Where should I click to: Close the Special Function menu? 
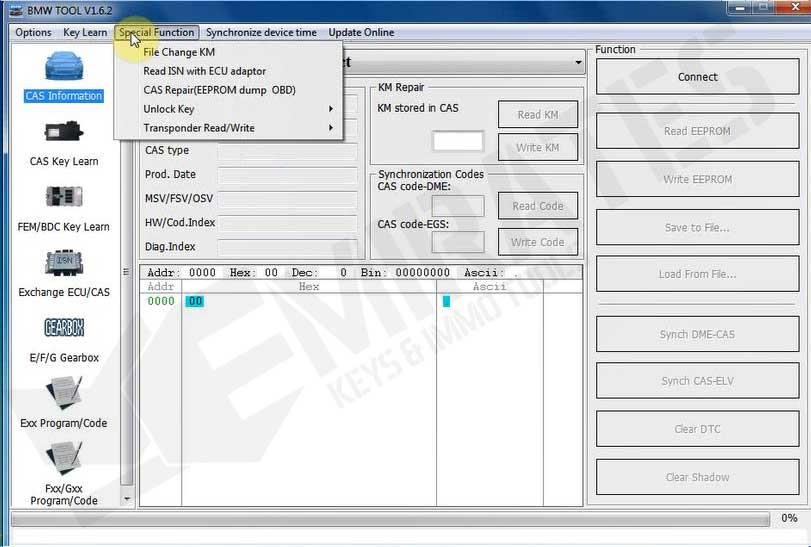tap(157, 33)
